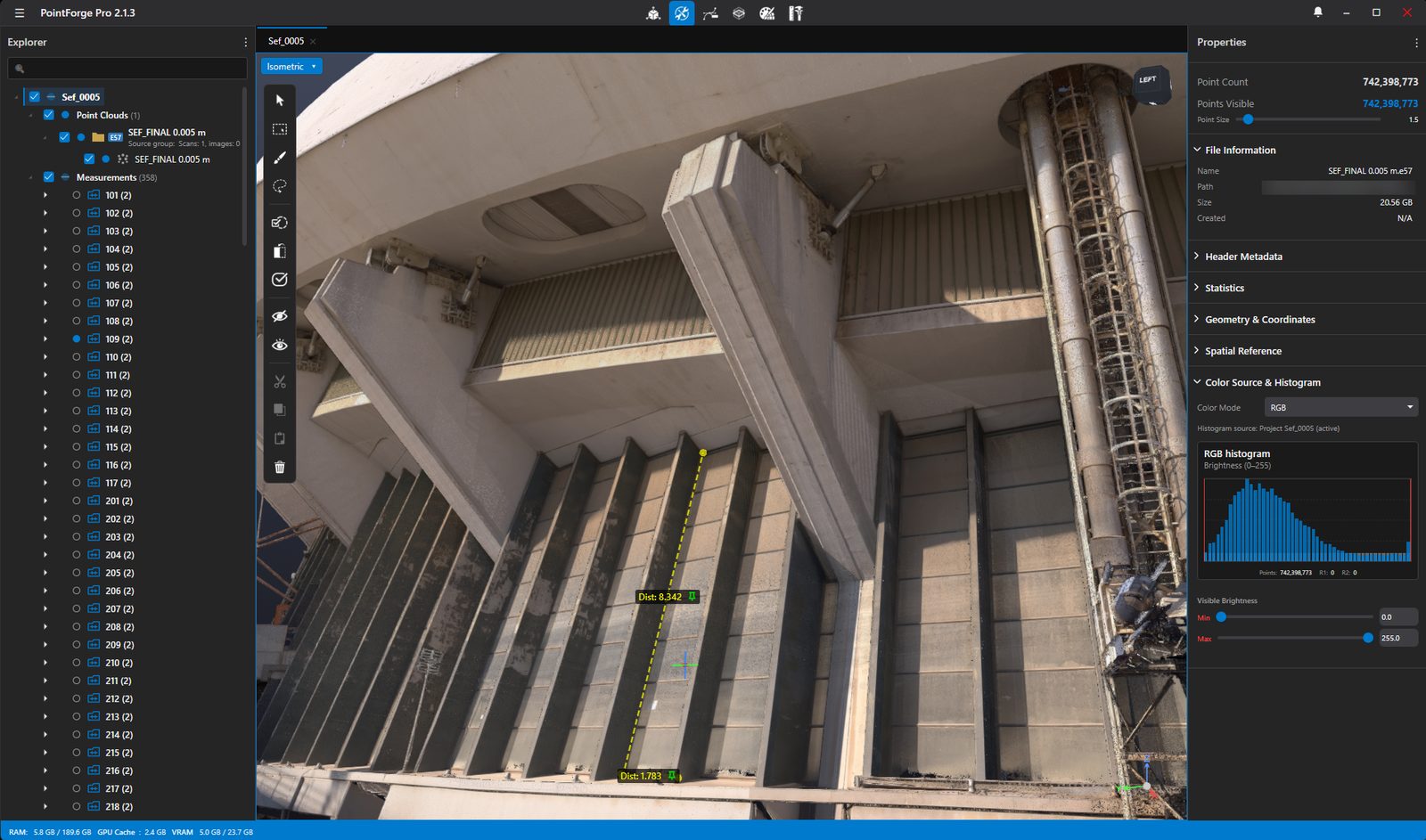Toggle checkbox for SEF_FINAL 0.005 m folder
The width and height of the screenshot is (1426, 840).
point(64,137)
